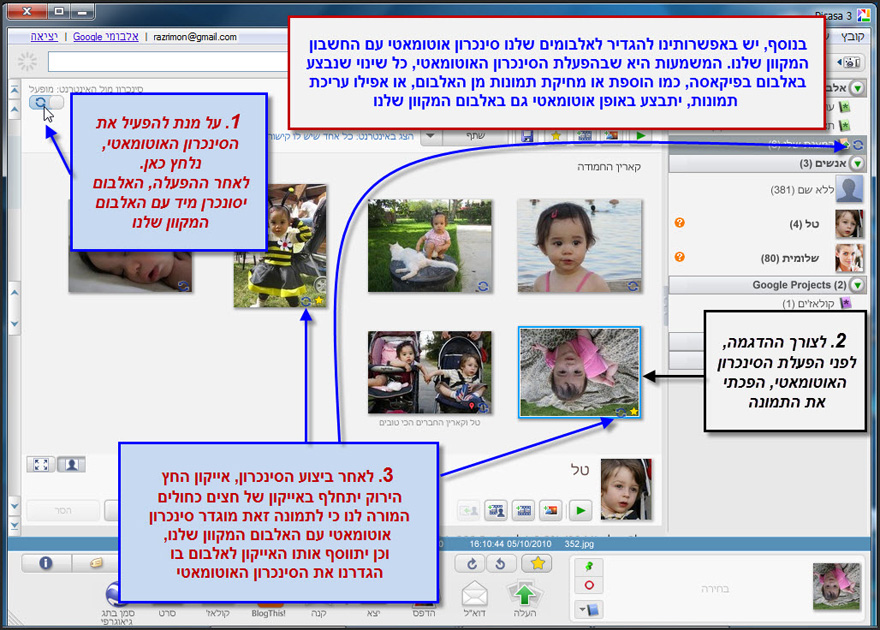Open the add-to-album dropdown in the tray
This screenshot has height=630, width=880.
589,609
